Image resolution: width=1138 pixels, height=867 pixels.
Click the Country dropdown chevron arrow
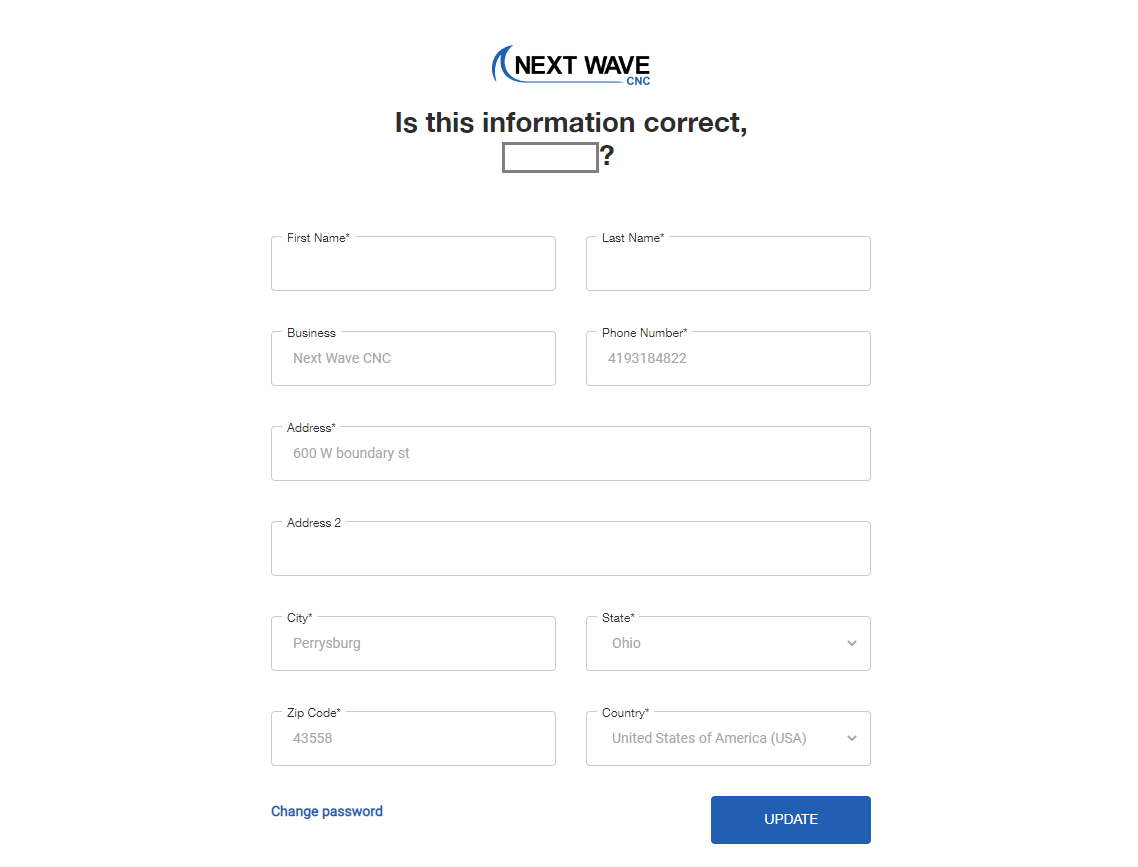852,739
